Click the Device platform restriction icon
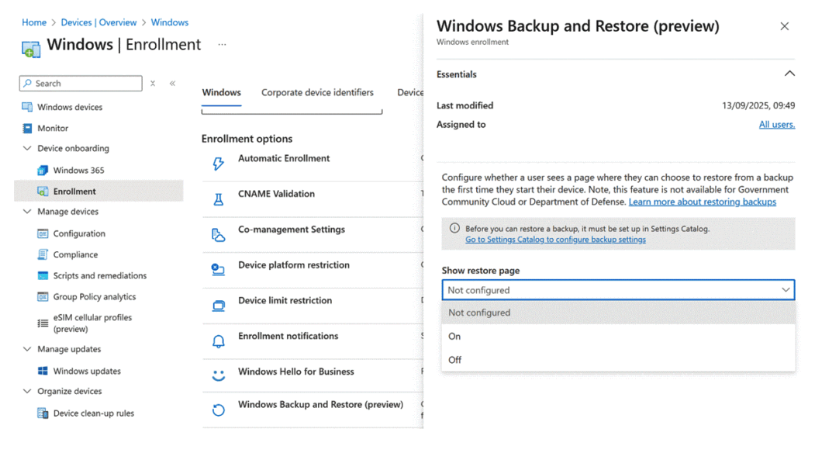The image size is (834, 453). [218, 270]
